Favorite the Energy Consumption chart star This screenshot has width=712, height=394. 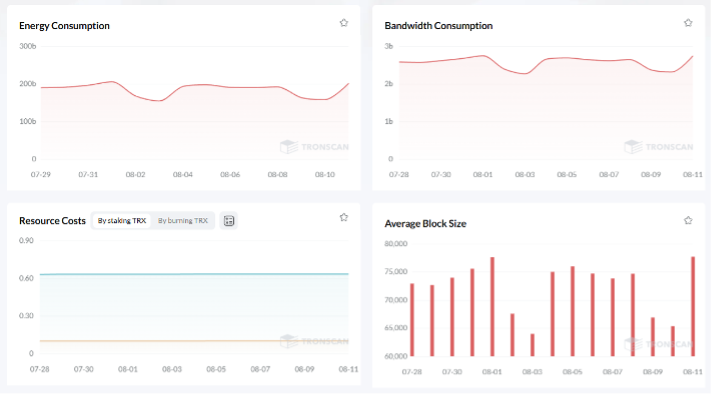[344, 23]
